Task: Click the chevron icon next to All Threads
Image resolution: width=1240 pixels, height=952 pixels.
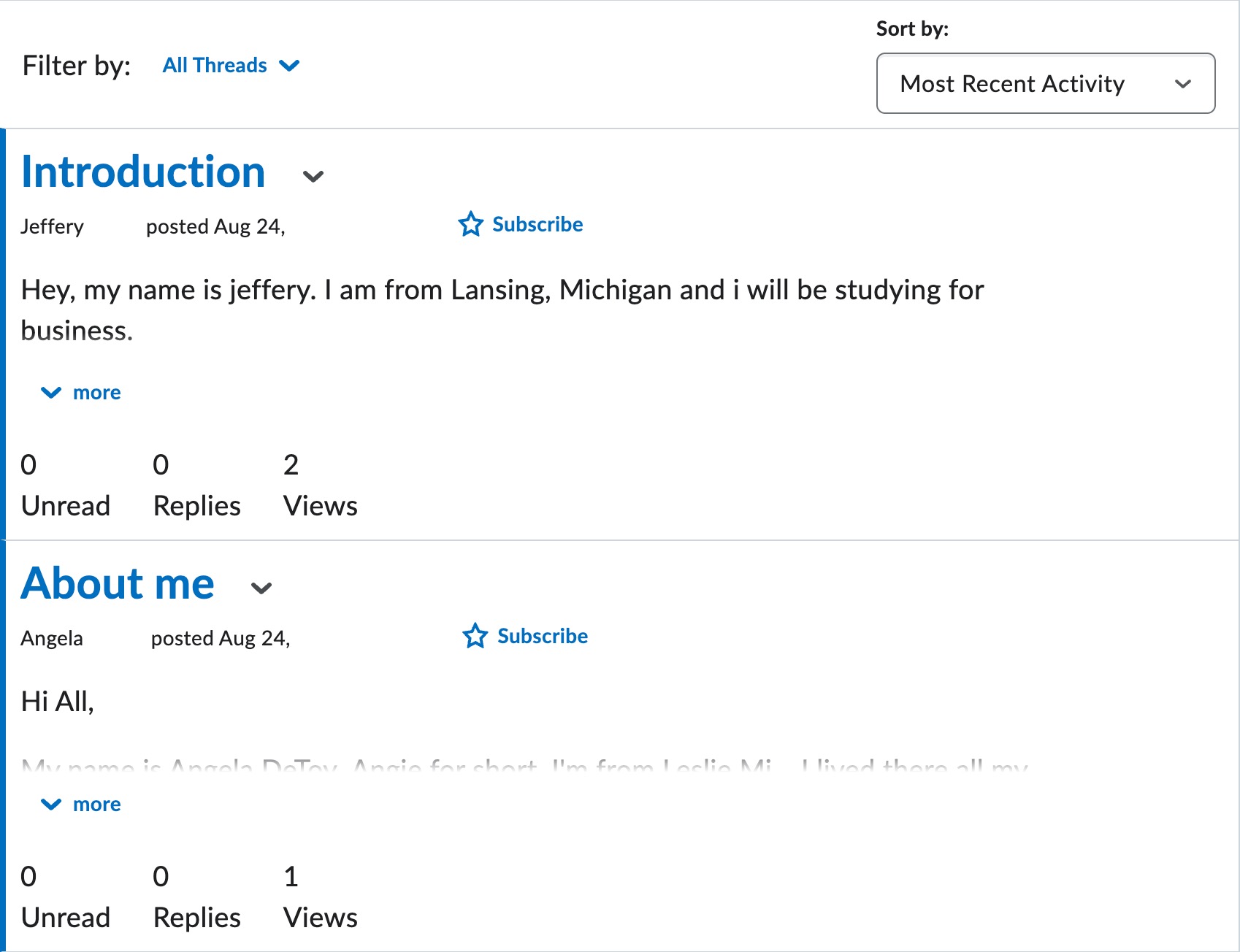Action: coord(290,66)
